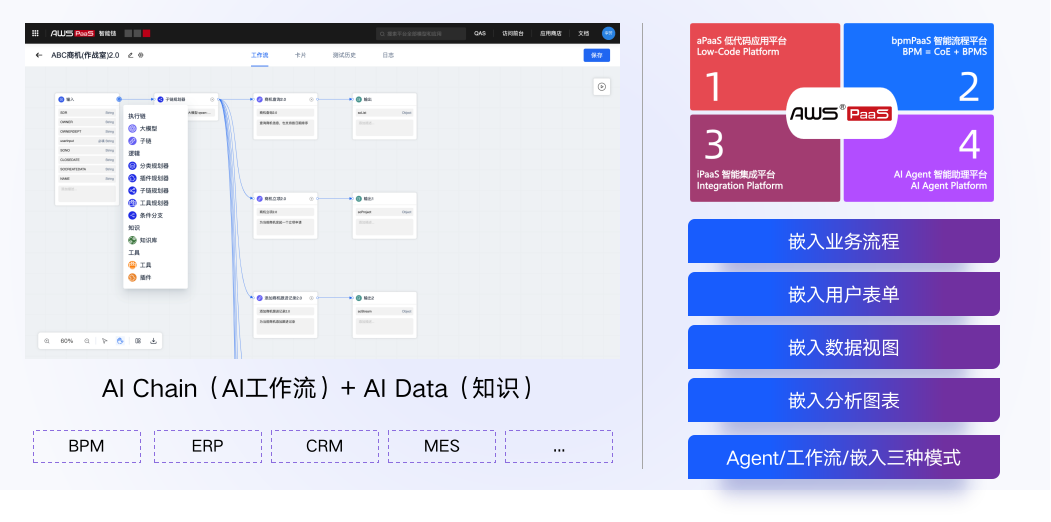The width and height of the screenshot is (1051, 522).
Task: Switch to the 卡片 tab
Action: (x=300, y=56)
